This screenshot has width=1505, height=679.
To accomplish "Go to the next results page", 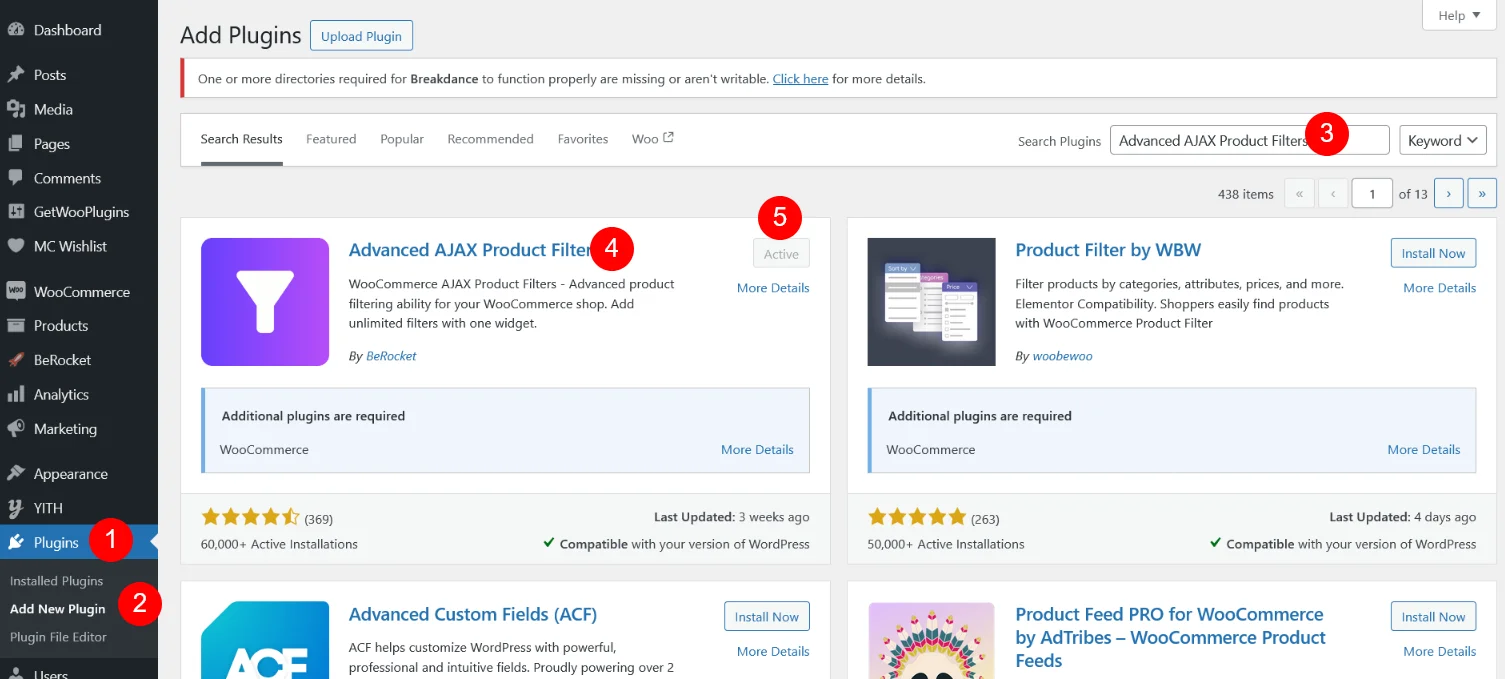I will [1449, 193].
